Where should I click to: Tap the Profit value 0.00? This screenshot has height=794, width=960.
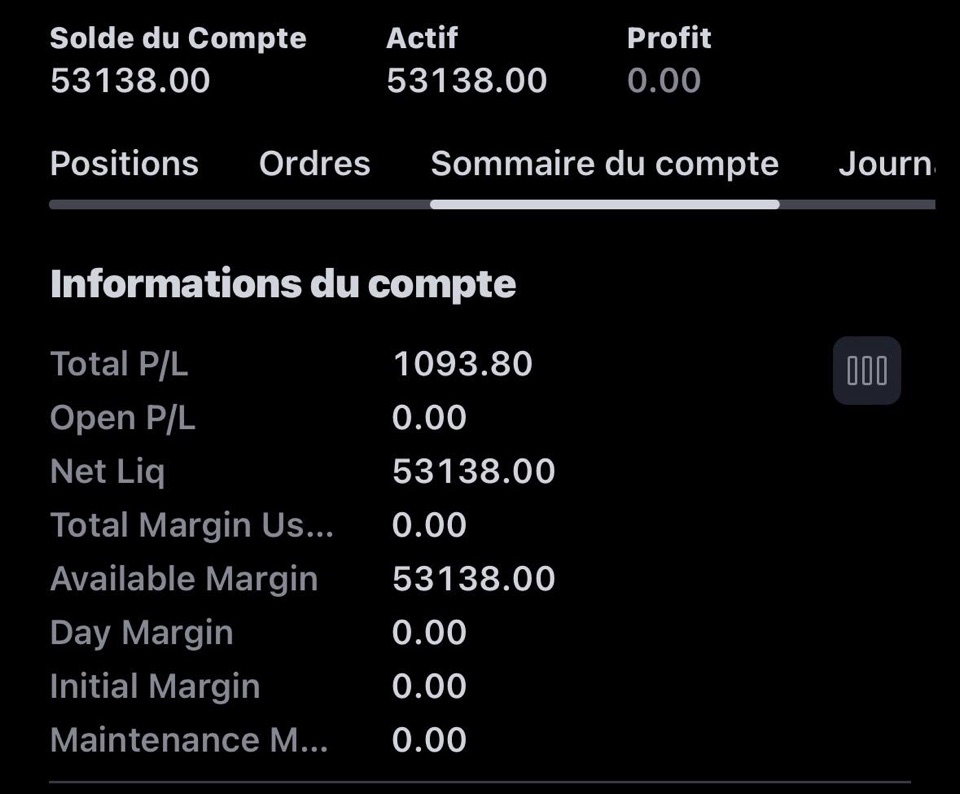[664, 80]
